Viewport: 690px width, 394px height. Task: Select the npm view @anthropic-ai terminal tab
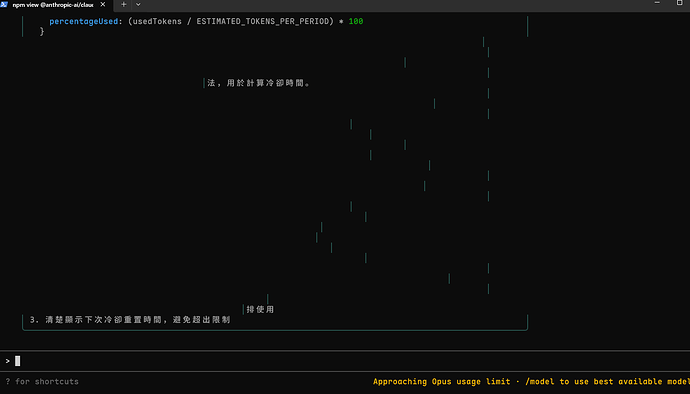[53, 5]
